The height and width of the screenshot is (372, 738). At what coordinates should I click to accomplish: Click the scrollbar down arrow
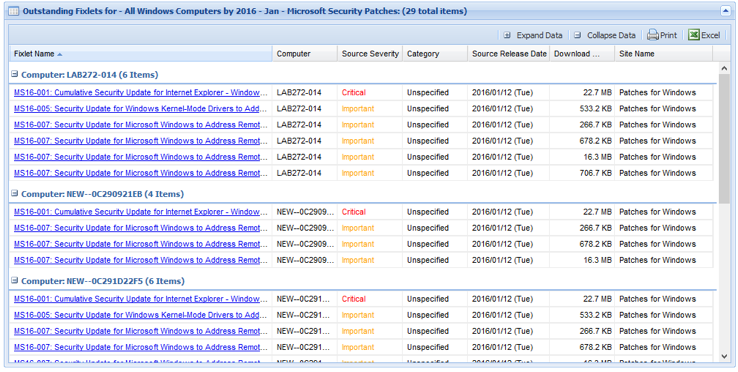724,356
